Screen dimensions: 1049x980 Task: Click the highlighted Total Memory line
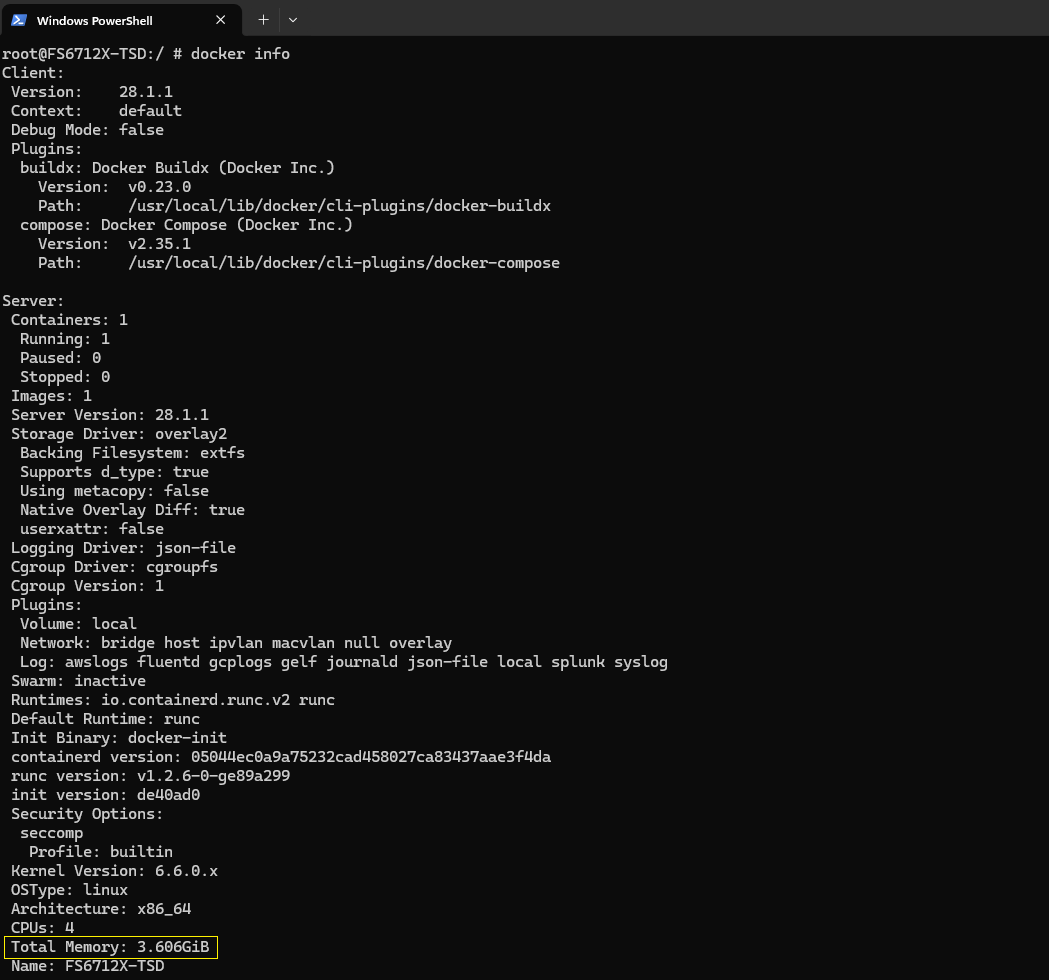tap(110, 947)
